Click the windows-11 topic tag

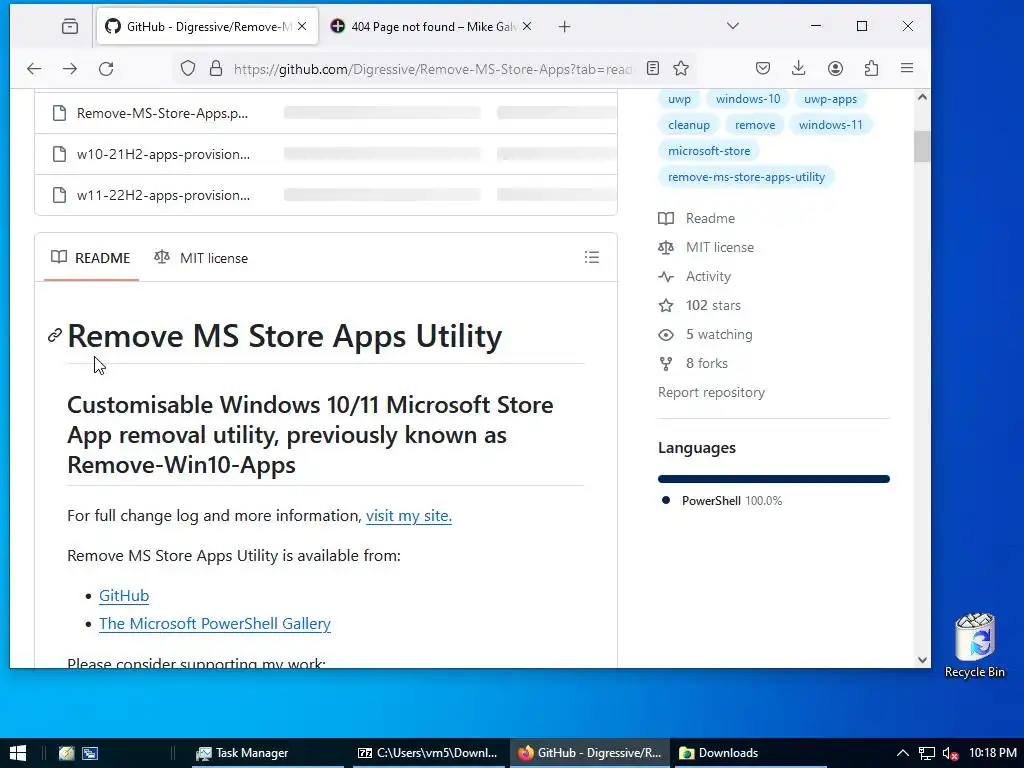point(831,125)
